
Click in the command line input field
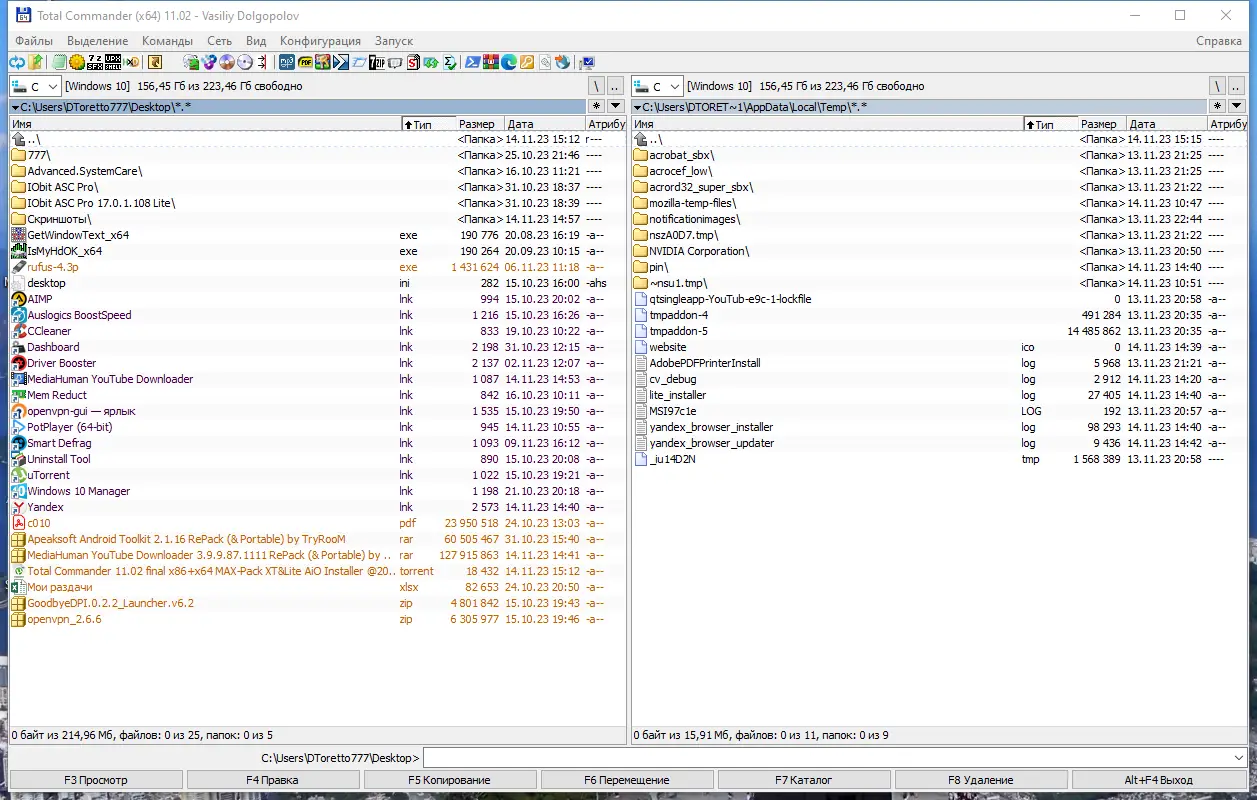tap(827, 758)
